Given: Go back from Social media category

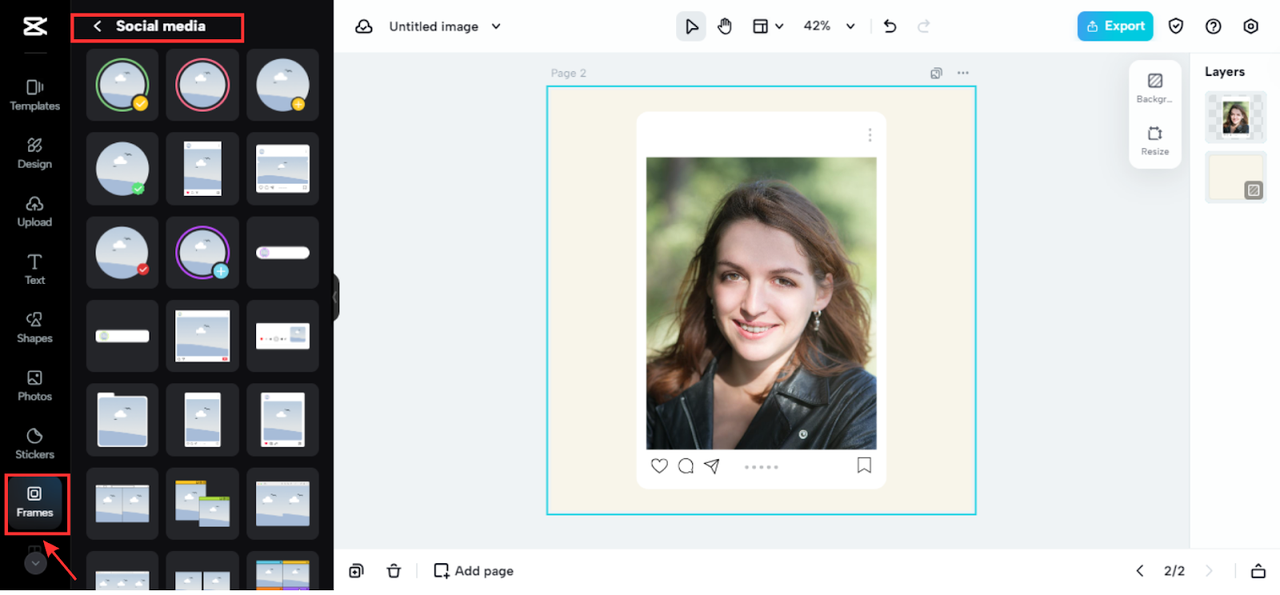Looking at the screenshot, I should tap(97, 27).
